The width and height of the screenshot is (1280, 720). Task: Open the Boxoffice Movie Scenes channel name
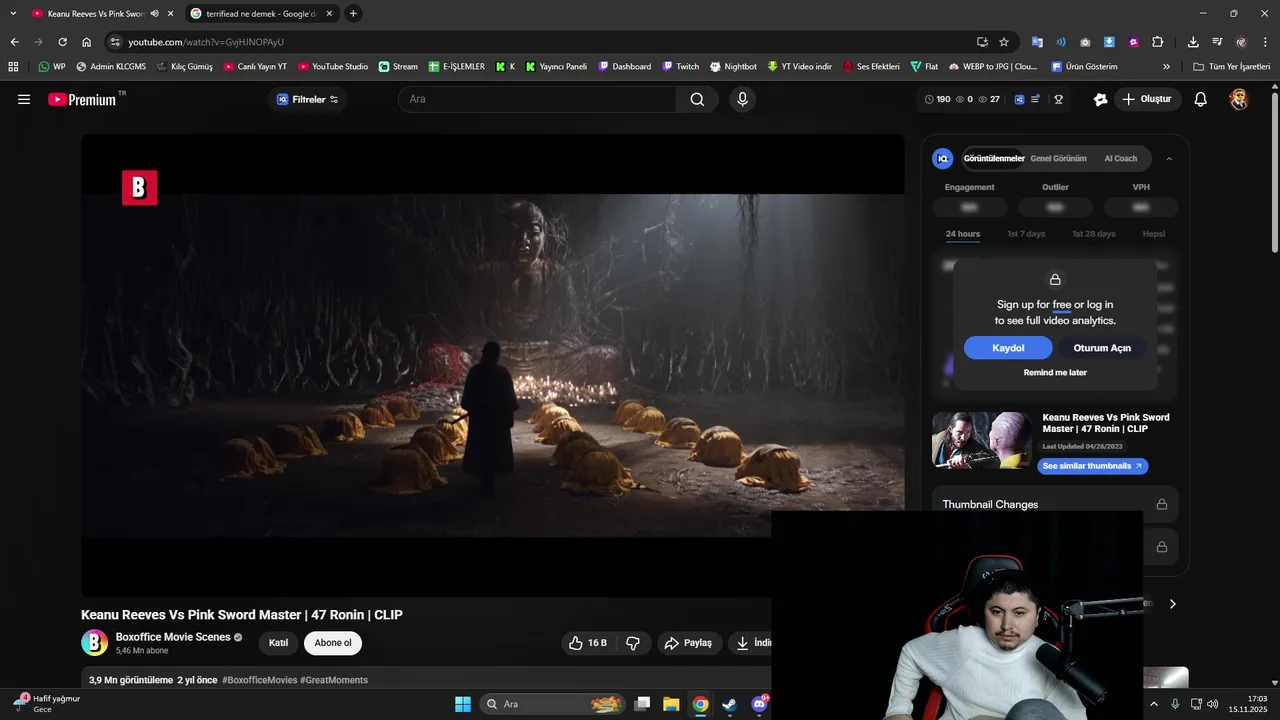click(173, 637)
